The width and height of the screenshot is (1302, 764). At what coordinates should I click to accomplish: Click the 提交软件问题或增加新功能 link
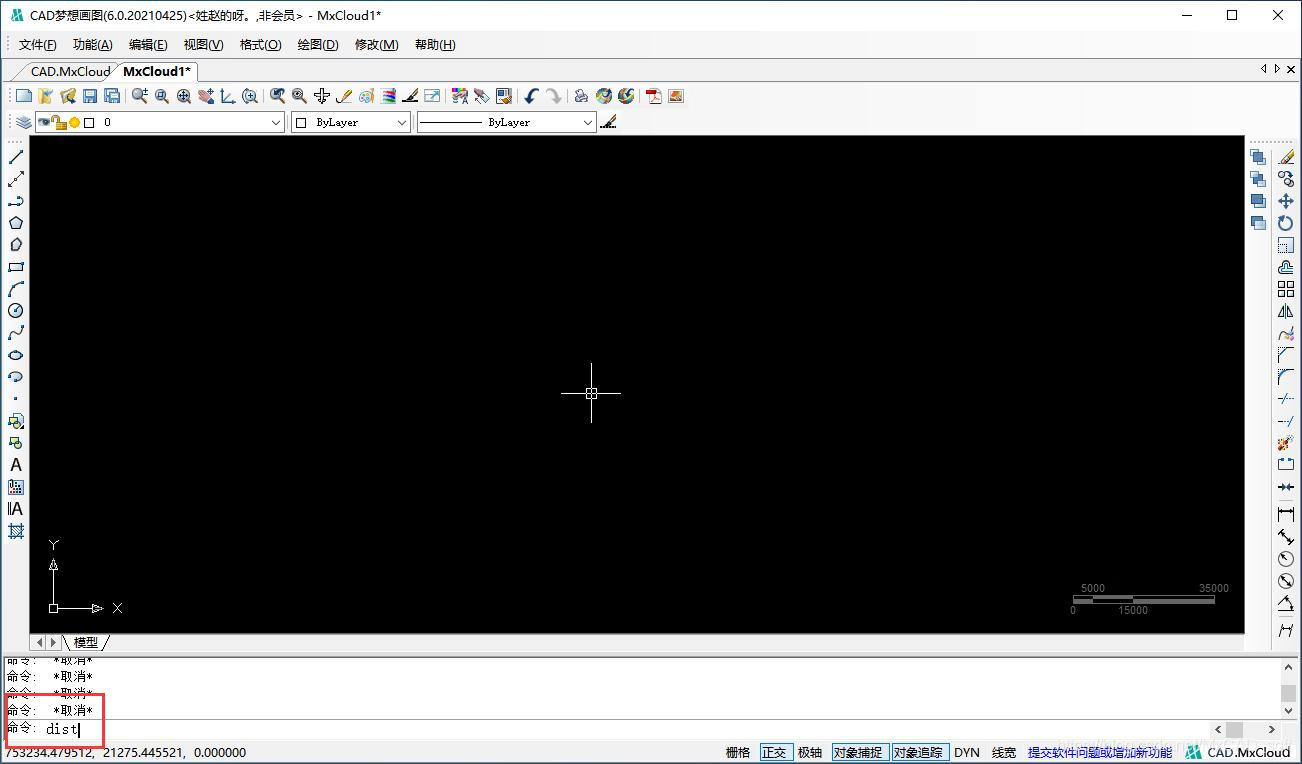pos(1100,752)
